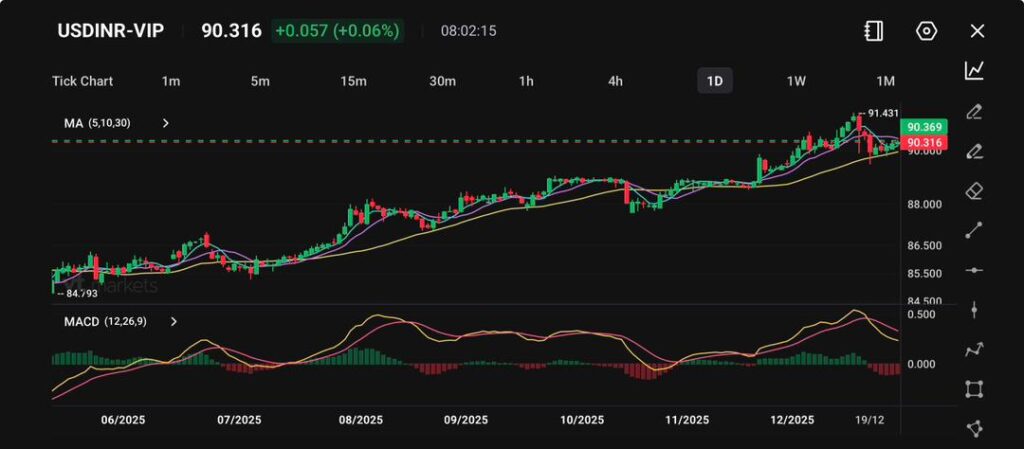Select the eraser tool in sidebar

(974, 190)
